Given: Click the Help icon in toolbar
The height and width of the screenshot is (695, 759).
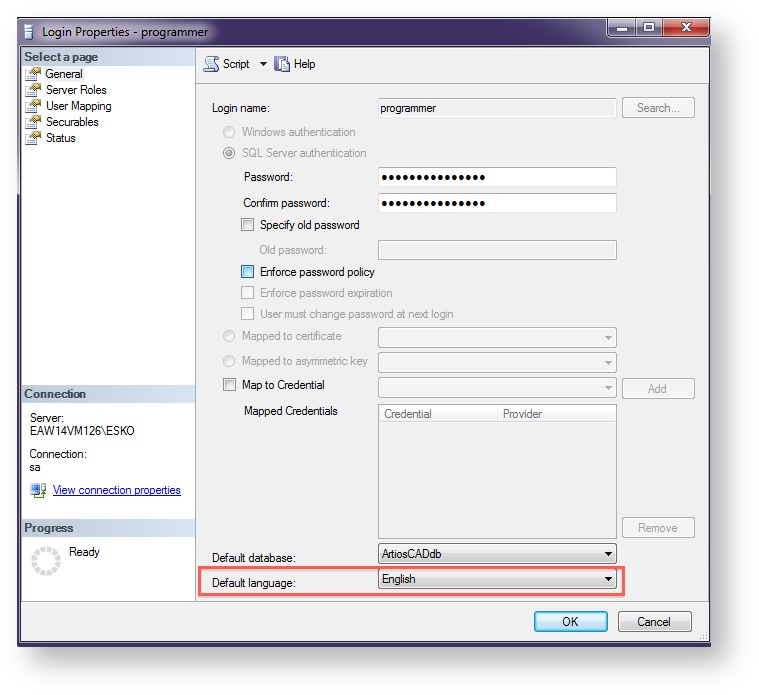Looking at the screenshot, I should pyautogui.click(x=282, y=64).
